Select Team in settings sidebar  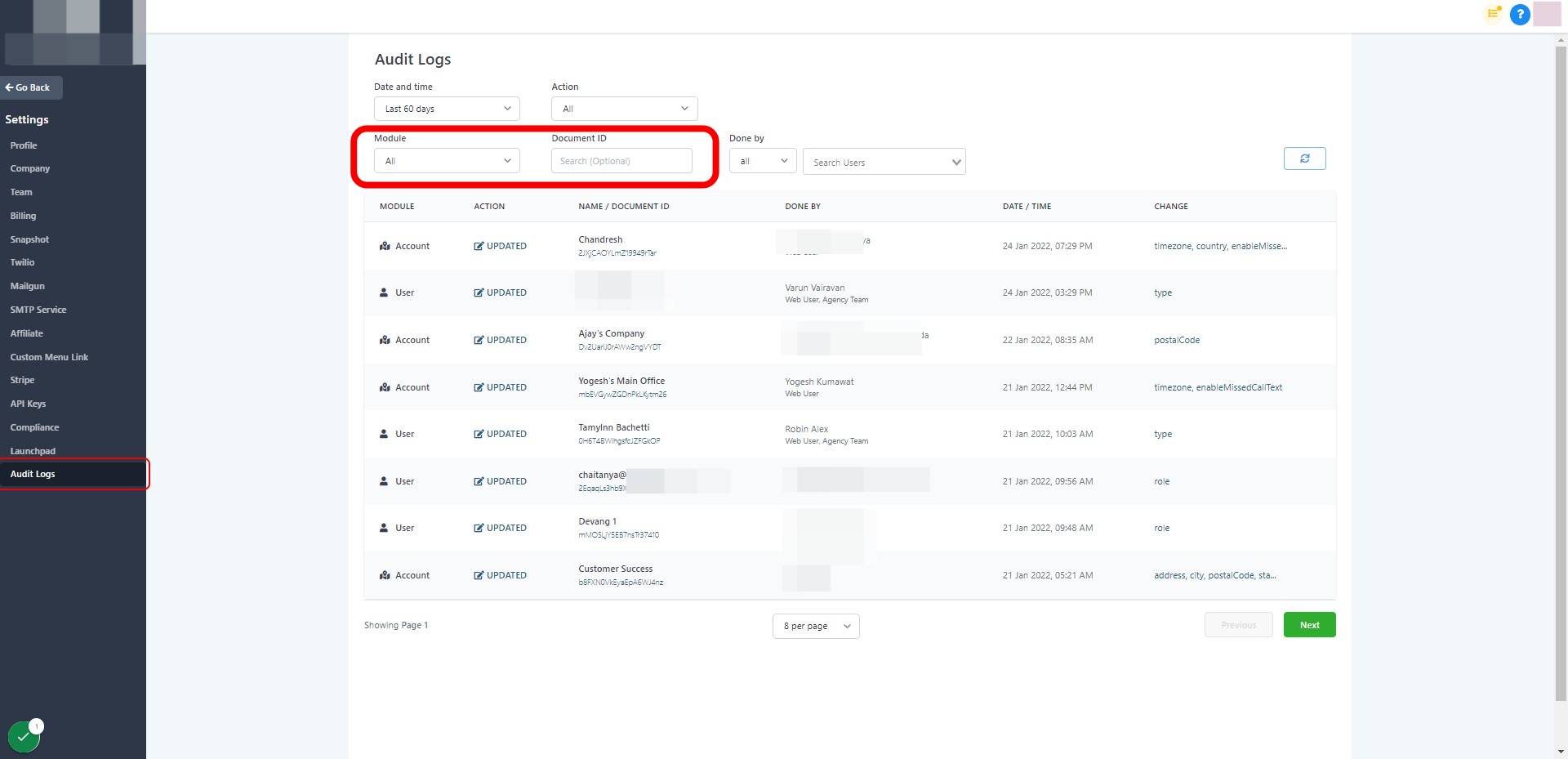point(21,192)
